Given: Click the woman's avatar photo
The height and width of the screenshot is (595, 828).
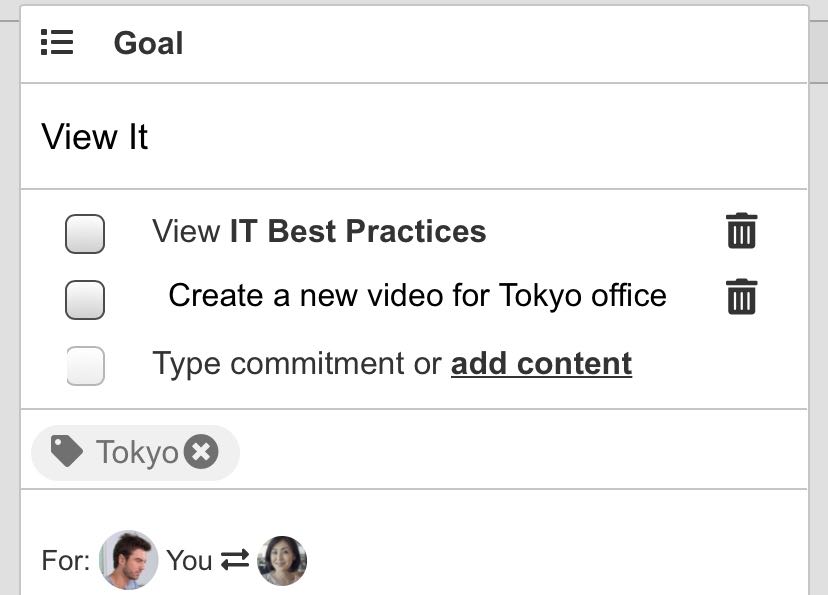Looking at the screenshot, I should [282, 561].
